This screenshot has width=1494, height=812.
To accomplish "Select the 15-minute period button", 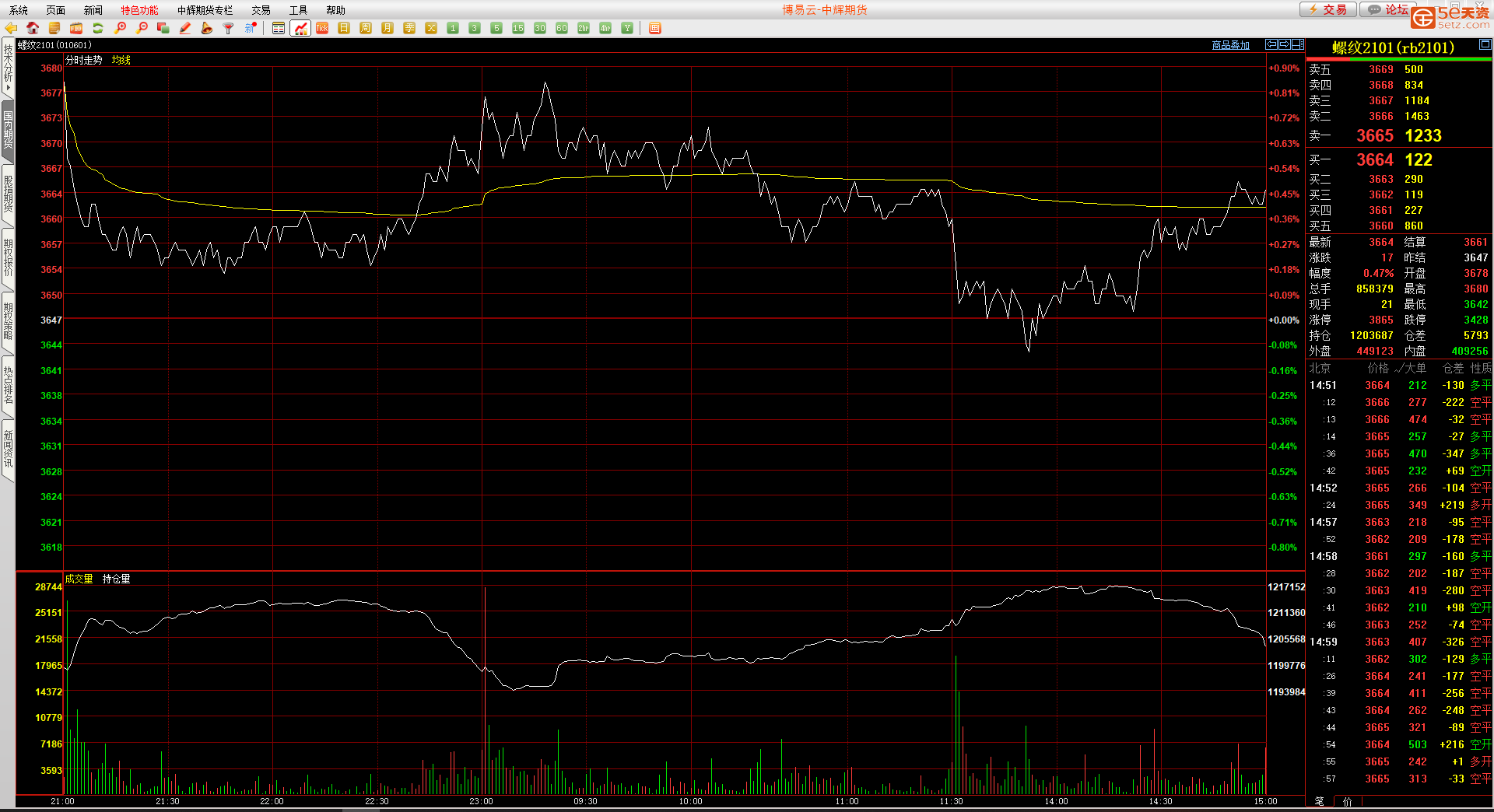I will 518,28.
